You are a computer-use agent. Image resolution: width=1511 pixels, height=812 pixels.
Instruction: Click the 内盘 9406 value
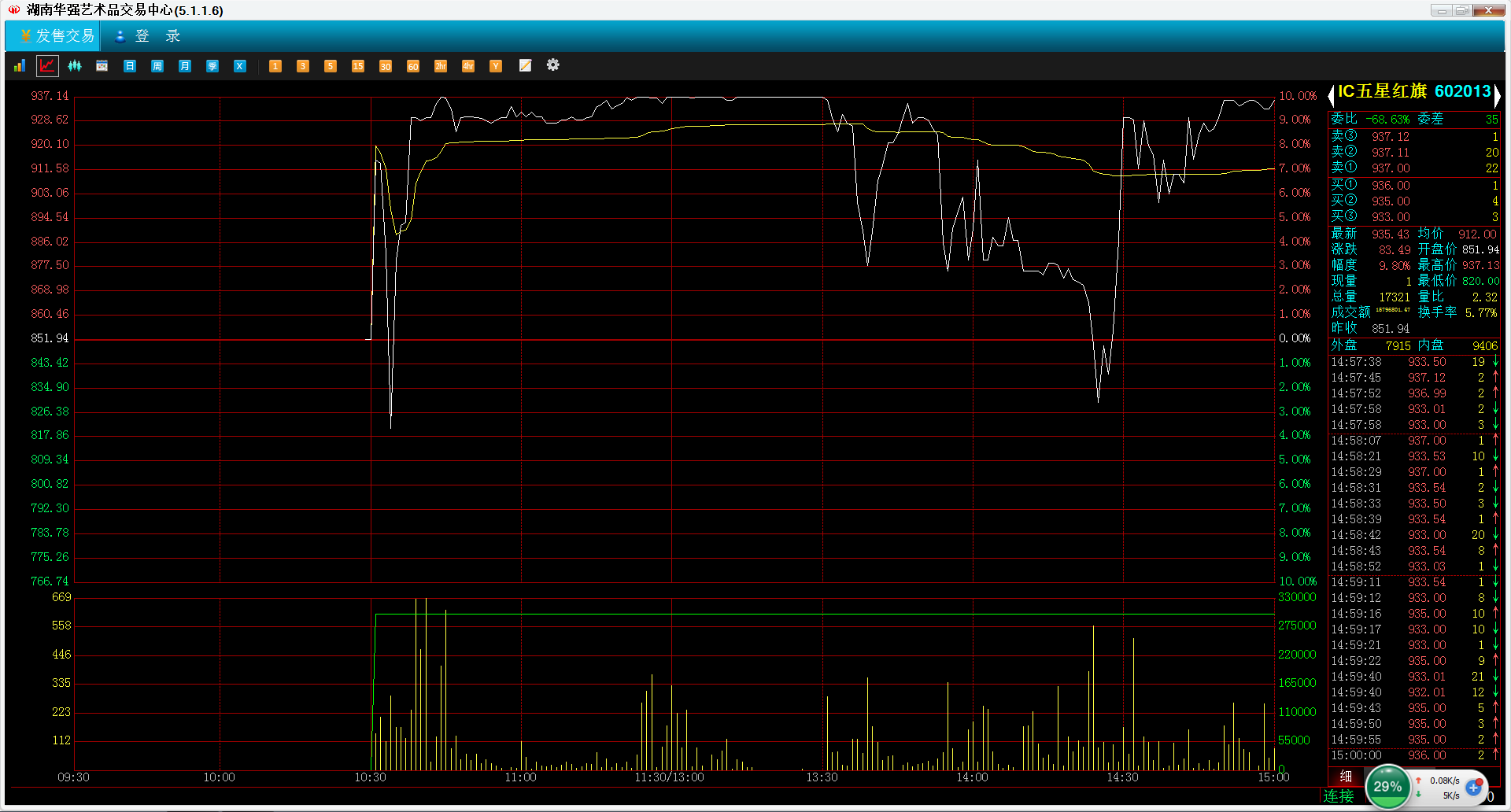(x=1485, y=346)
